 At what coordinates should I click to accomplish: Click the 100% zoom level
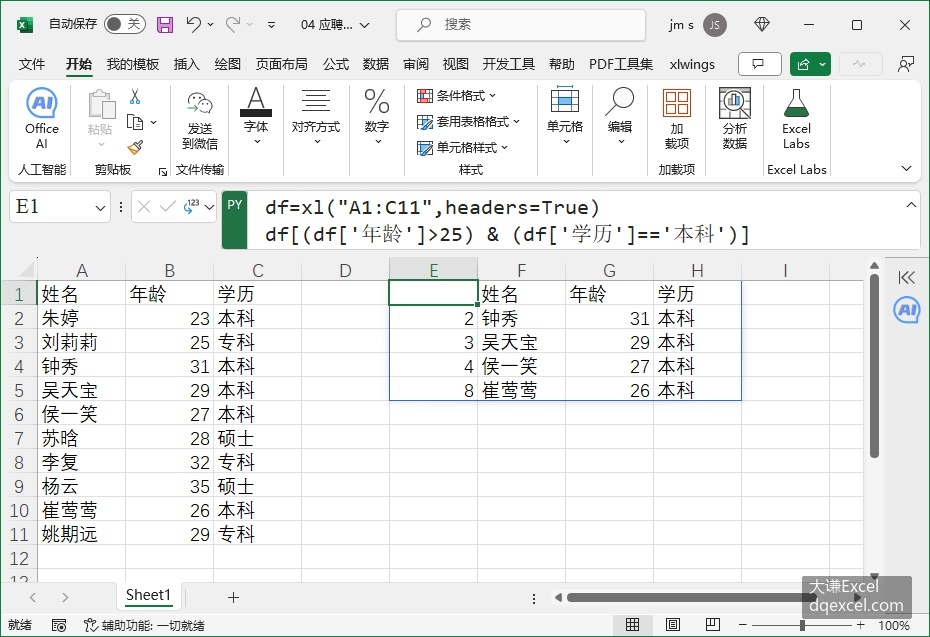(893, 625)
